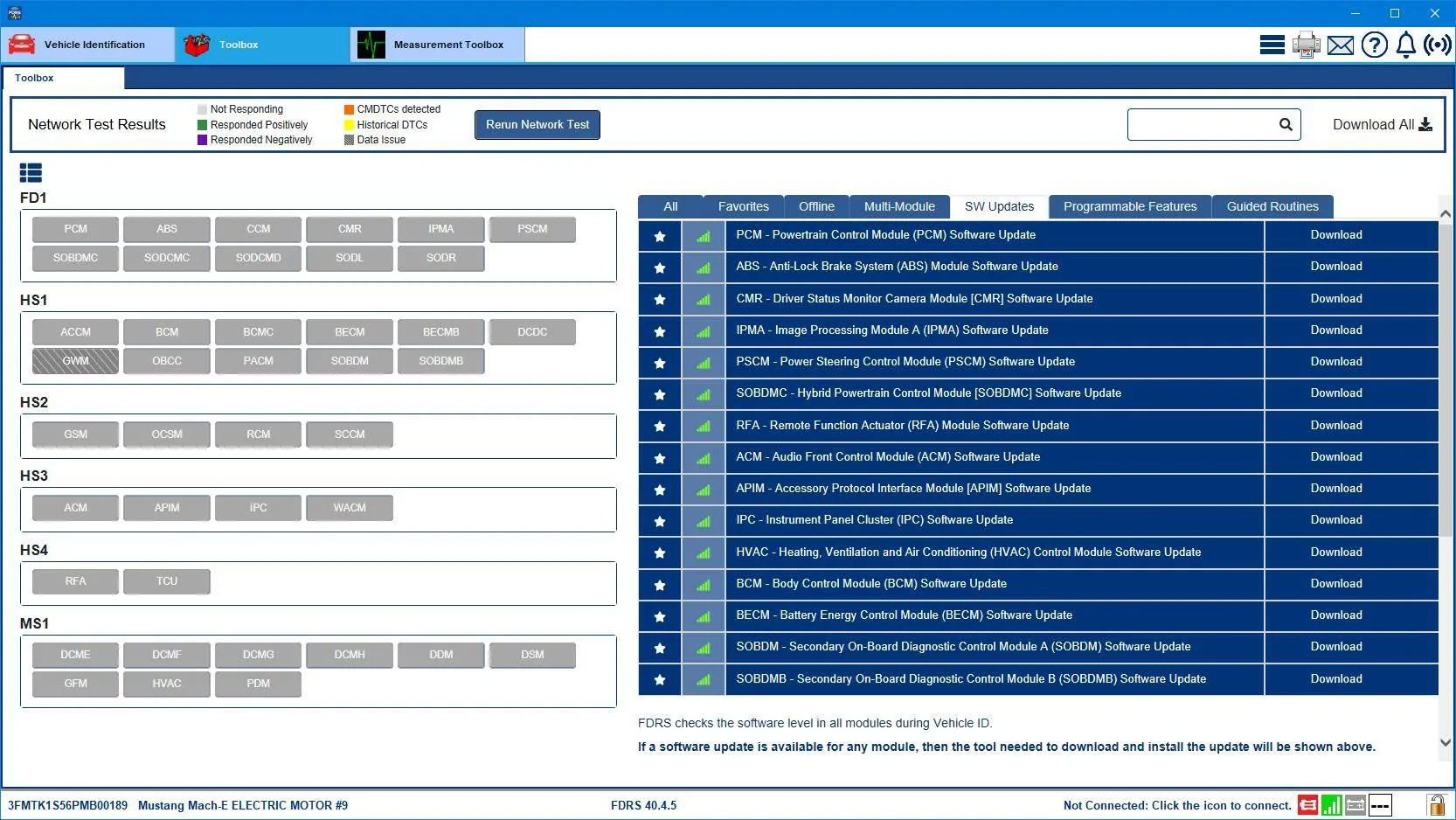1456x820 pixels.
Task: Click Rerun Network Test button
Action: [537, 124]
